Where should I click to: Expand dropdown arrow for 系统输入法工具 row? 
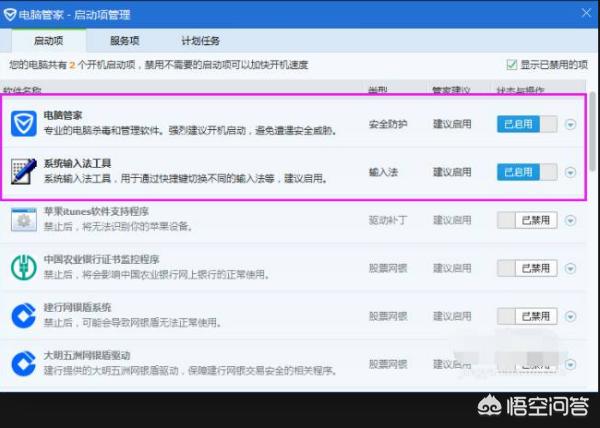pyautogui.click(x=570, y=172)
